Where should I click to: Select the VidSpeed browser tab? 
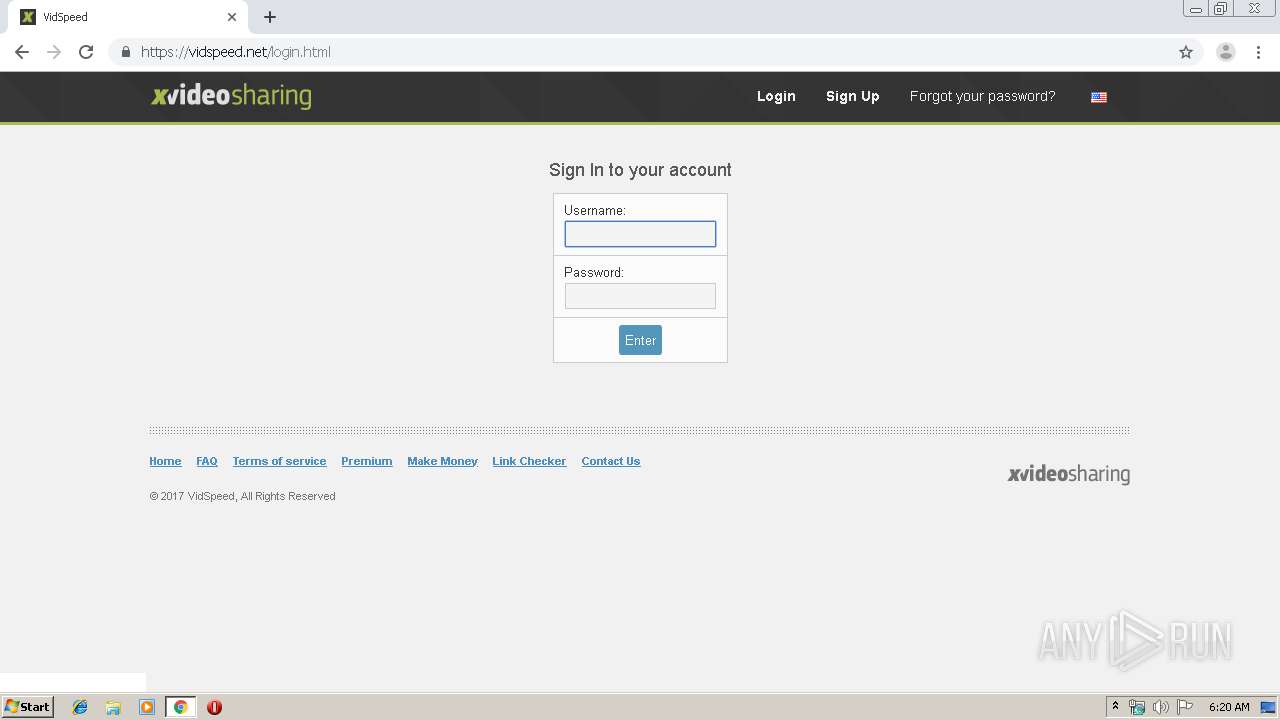[128, 17]
